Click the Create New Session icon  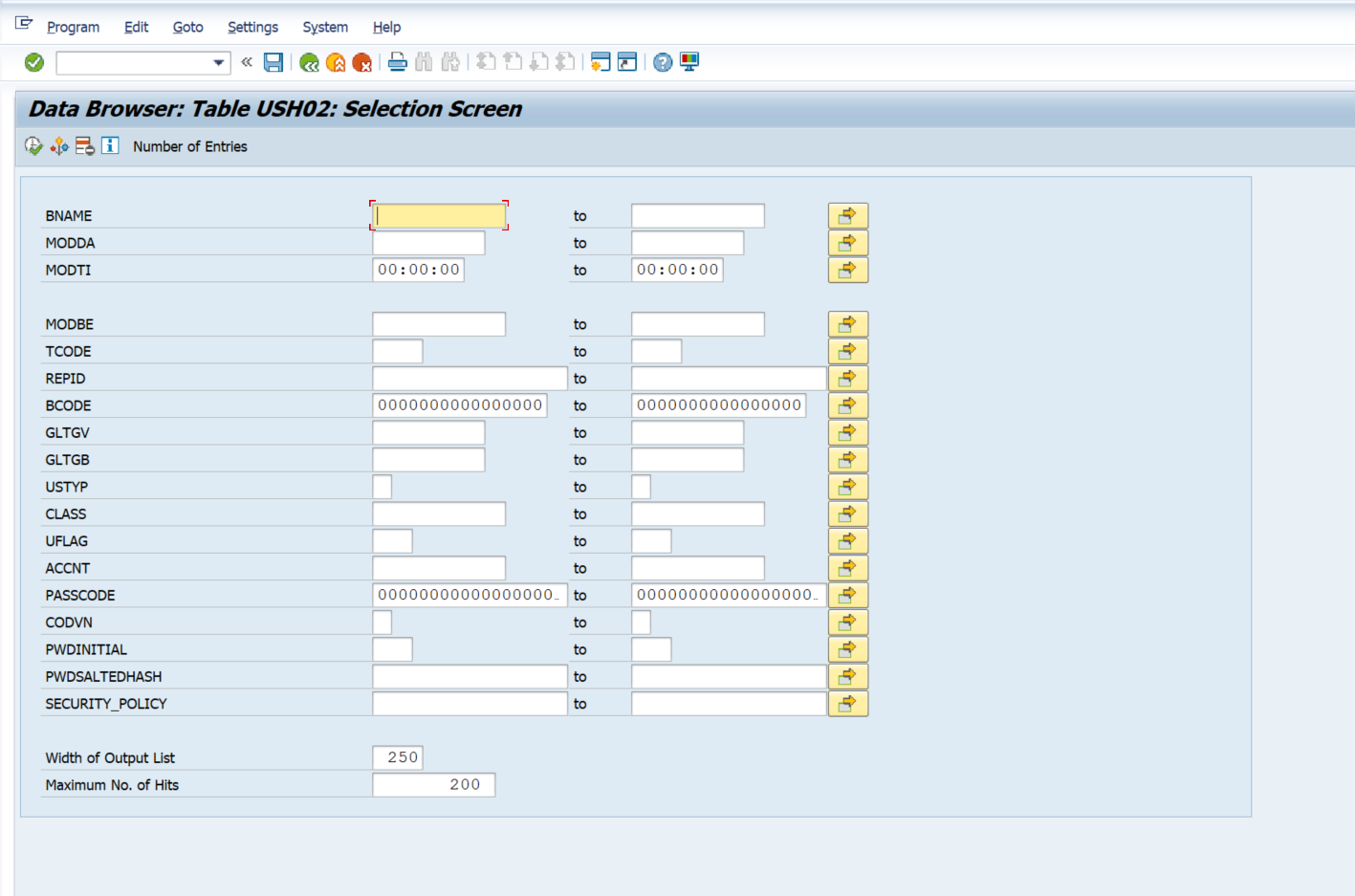pos(601,62)
